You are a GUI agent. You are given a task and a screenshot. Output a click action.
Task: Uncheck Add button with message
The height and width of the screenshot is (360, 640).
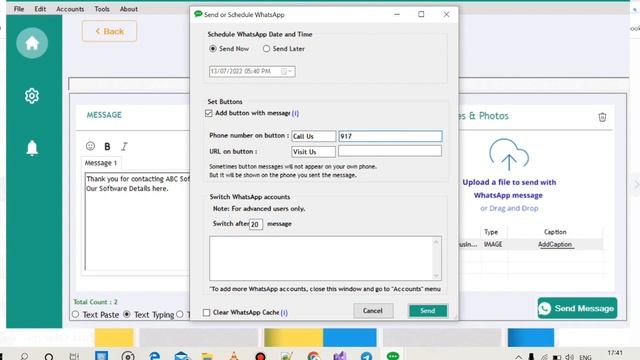(209, 113)
